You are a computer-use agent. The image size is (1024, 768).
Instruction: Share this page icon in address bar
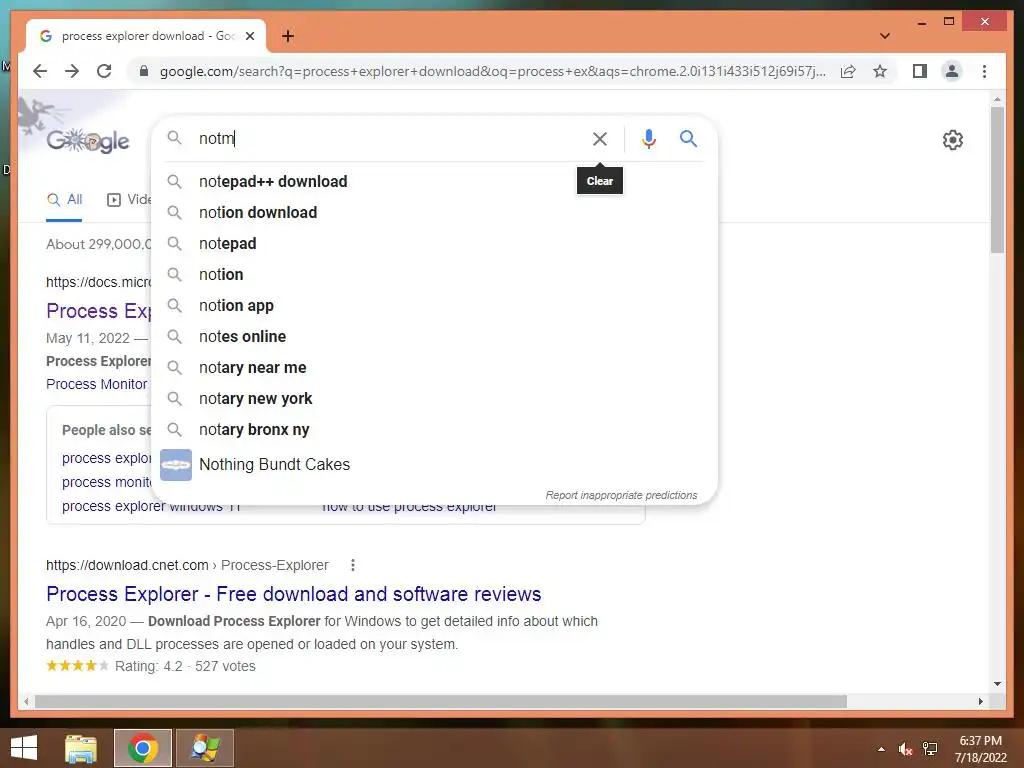(848, 71)
